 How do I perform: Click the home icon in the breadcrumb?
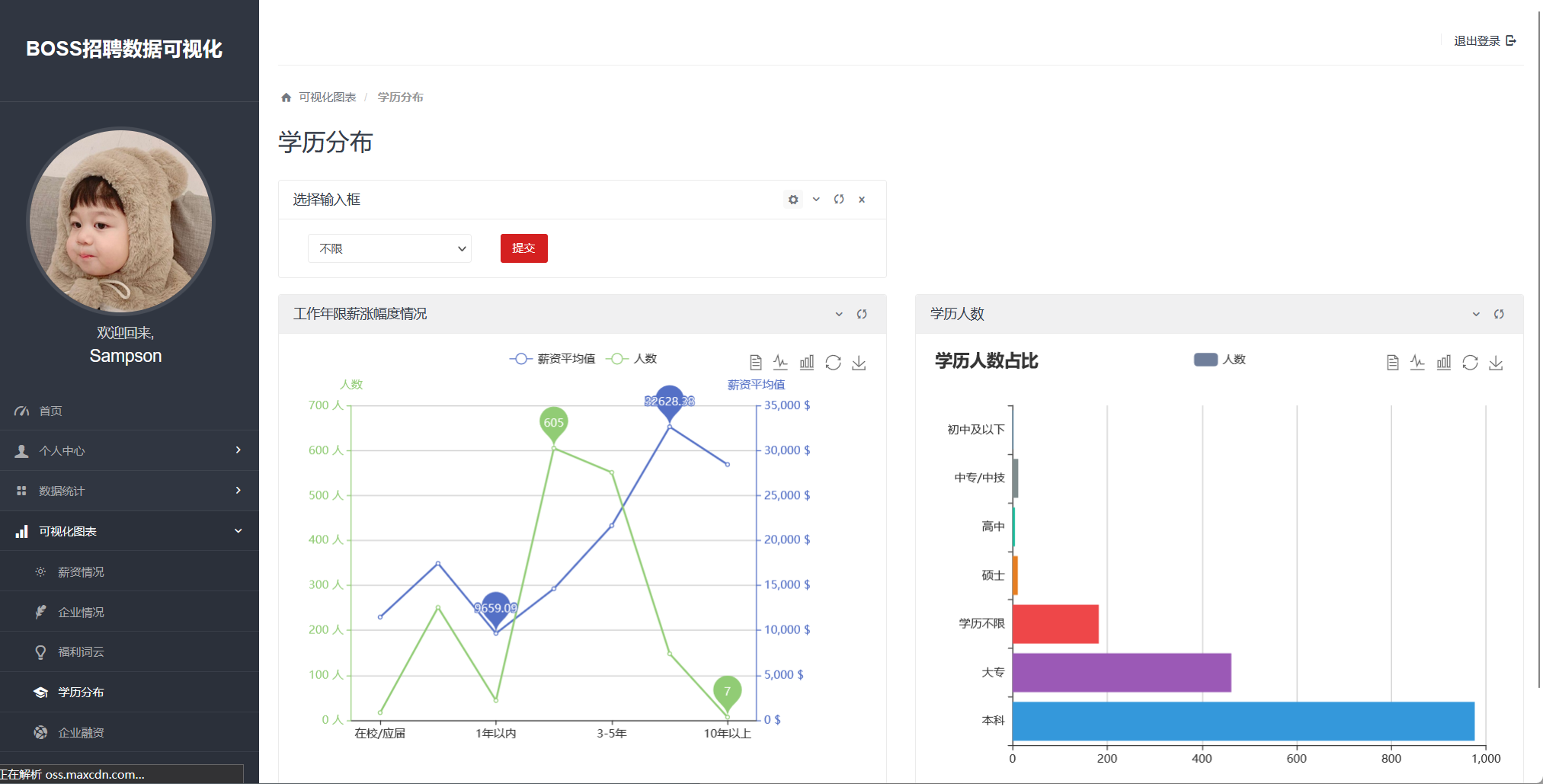click(286, 97)
